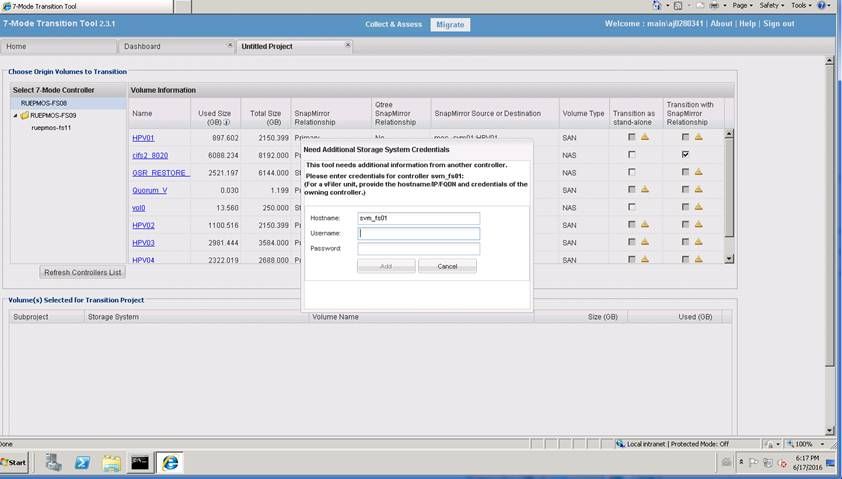This screenshot has width=842, height=479.
Task: Uncheck SnapMirror transition for cifs2_8020
Action: (685, 155)
